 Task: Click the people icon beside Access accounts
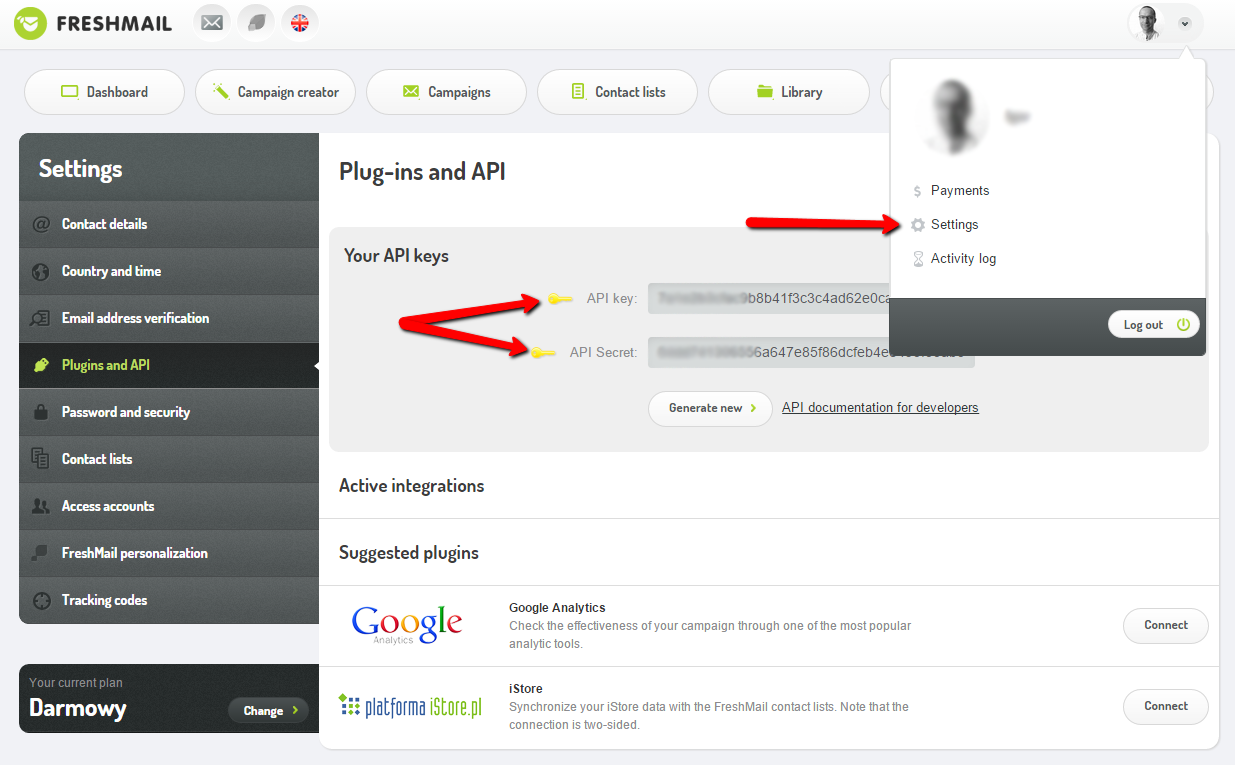coord(41,506)
